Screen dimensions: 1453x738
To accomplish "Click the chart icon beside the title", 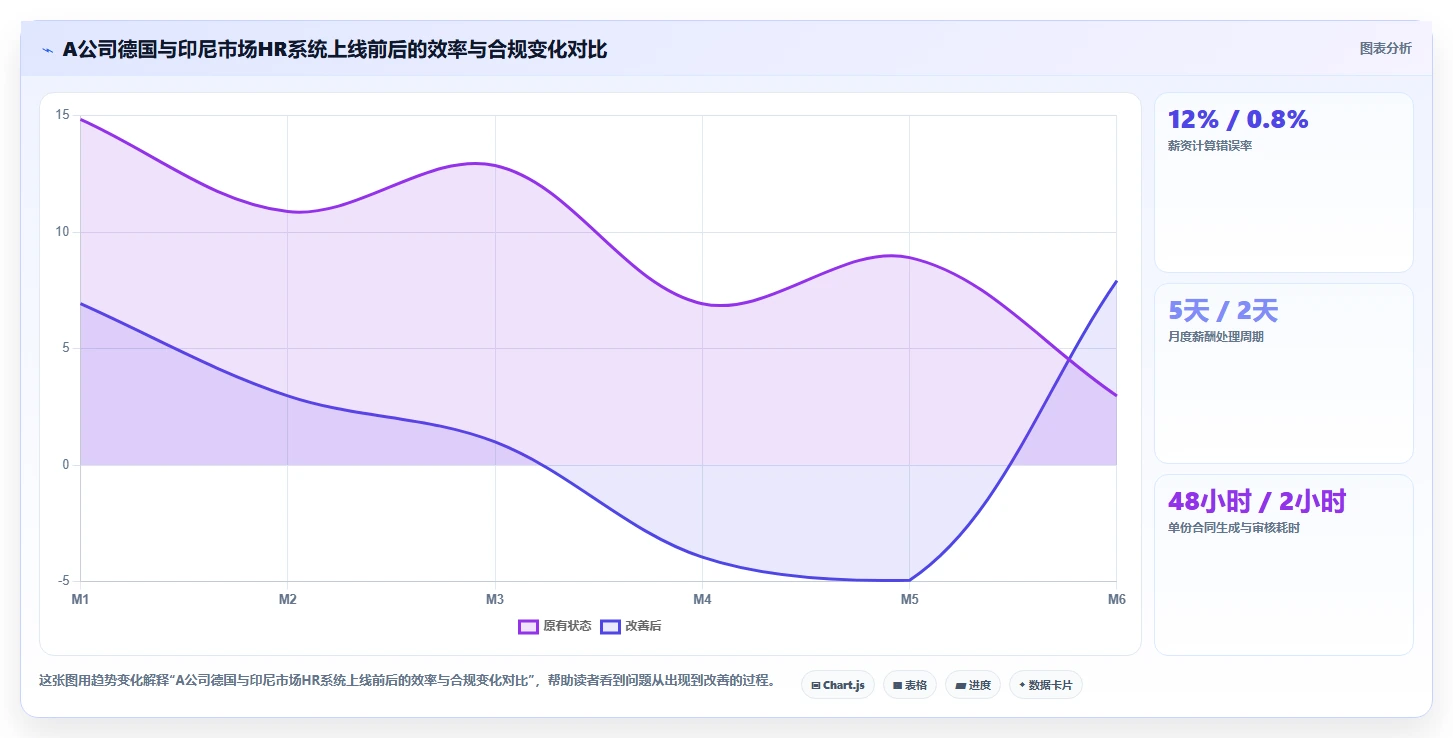I will pos(47,50).
